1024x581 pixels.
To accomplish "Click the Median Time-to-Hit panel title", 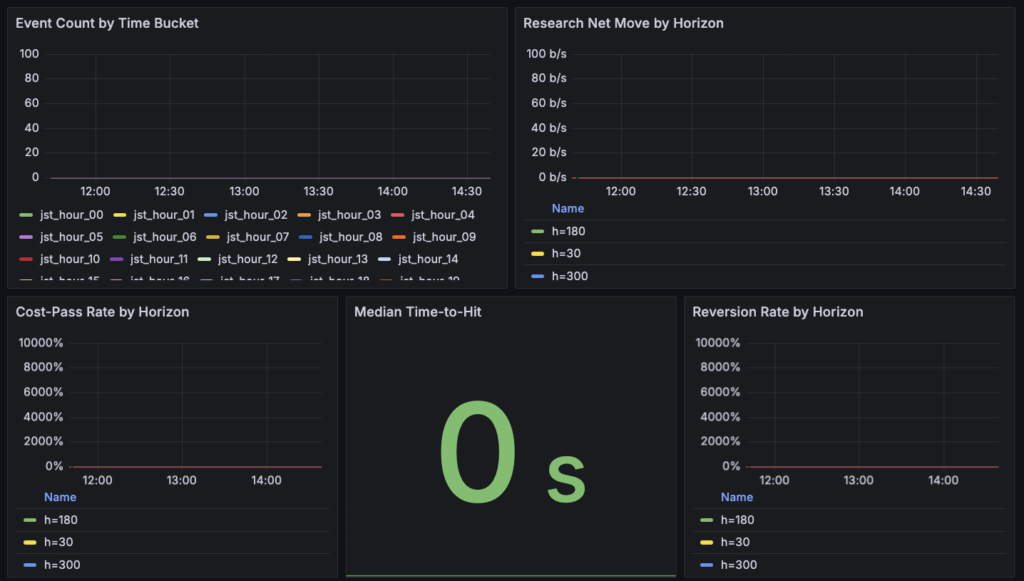I will [x=418, y=312].
